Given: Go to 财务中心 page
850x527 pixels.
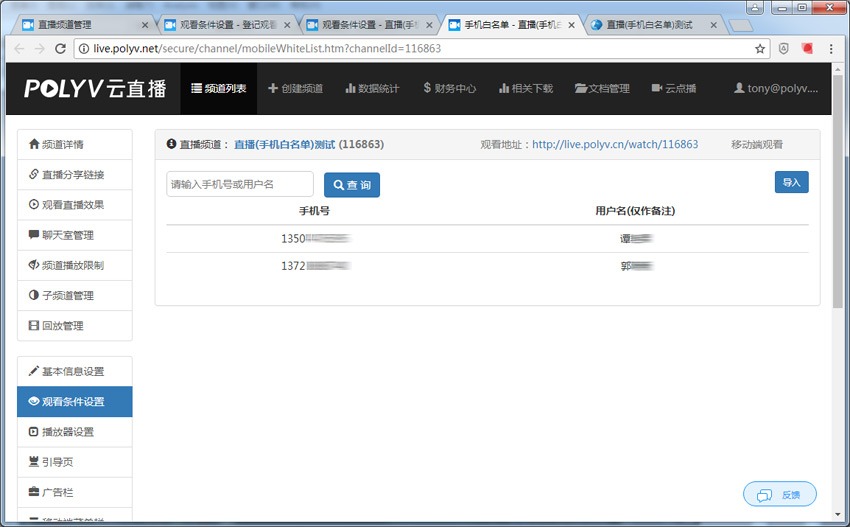Looking at the screenshot, I should coord(449,88).
